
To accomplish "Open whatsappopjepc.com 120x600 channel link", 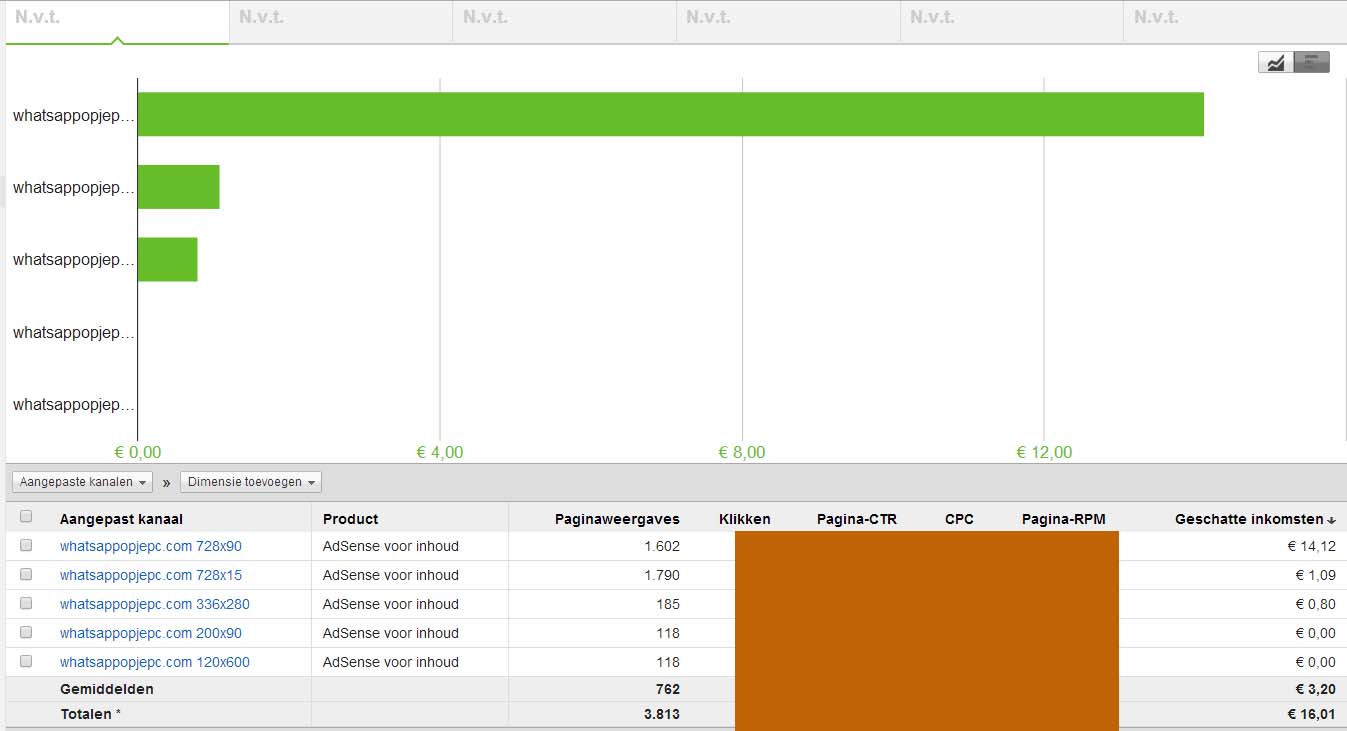I will pos(155,662).
